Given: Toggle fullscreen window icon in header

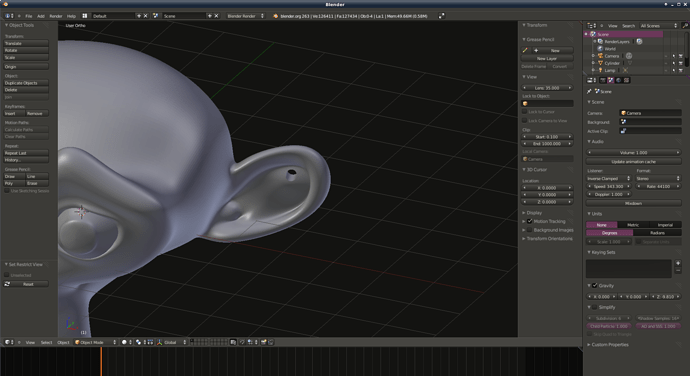Looking at the screenshot, I should coord(441,16).
